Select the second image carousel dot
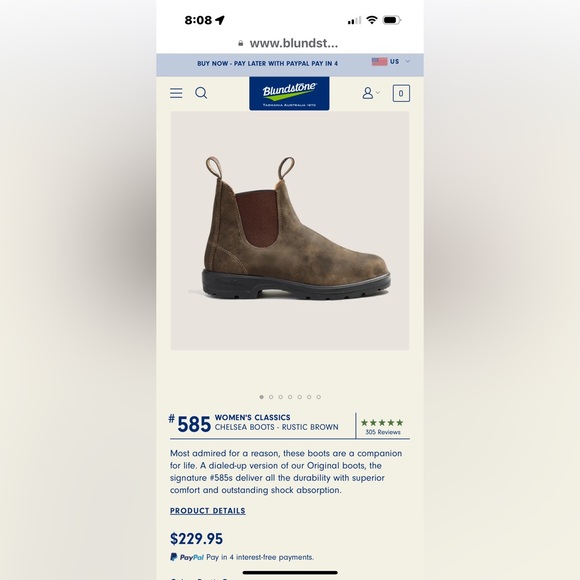Screen dimensions: 580x580 click(271, 397)
